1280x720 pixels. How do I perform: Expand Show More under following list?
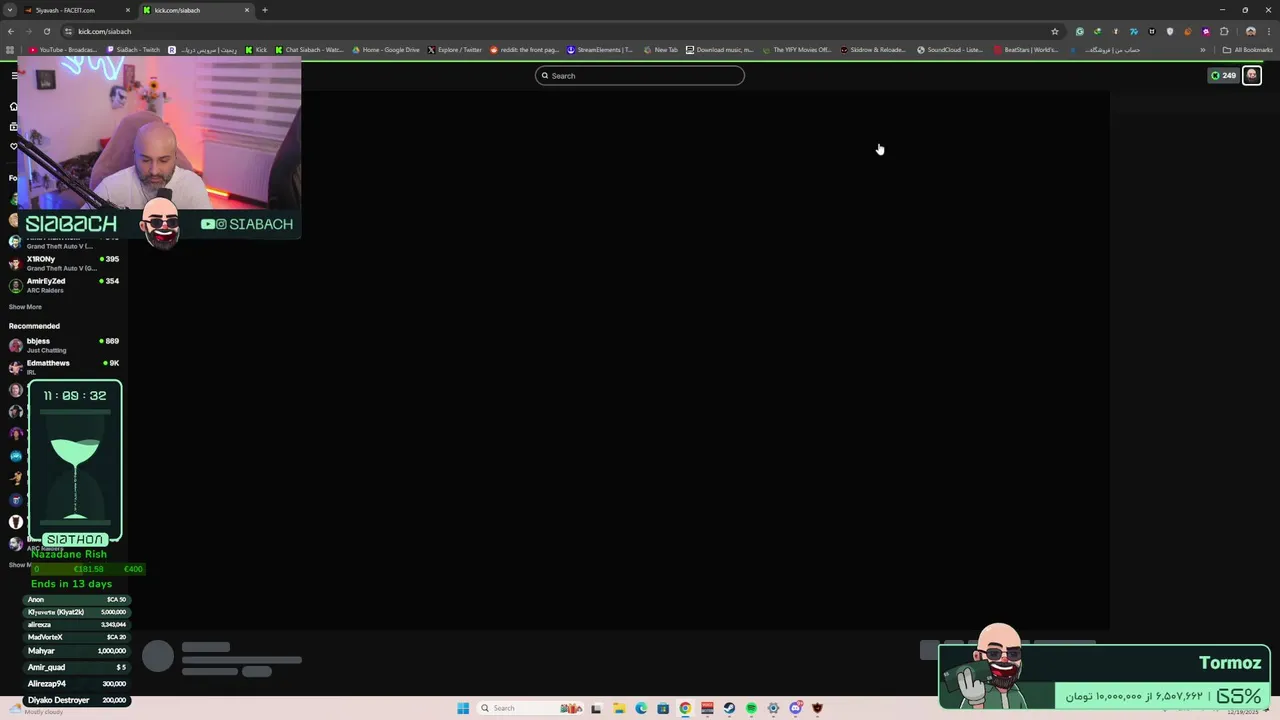(25, 307)
